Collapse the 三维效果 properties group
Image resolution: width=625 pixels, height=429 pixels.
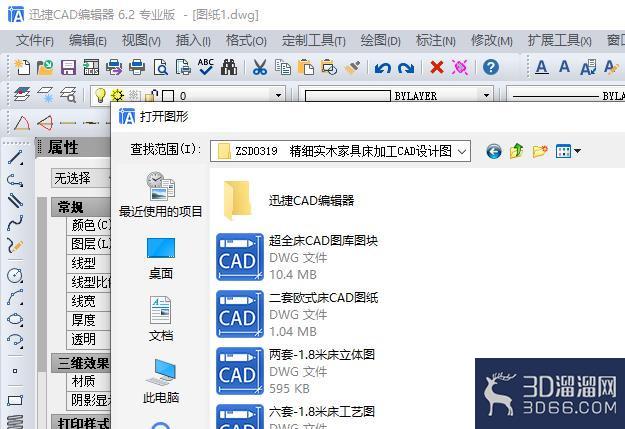tap(81, 363)
